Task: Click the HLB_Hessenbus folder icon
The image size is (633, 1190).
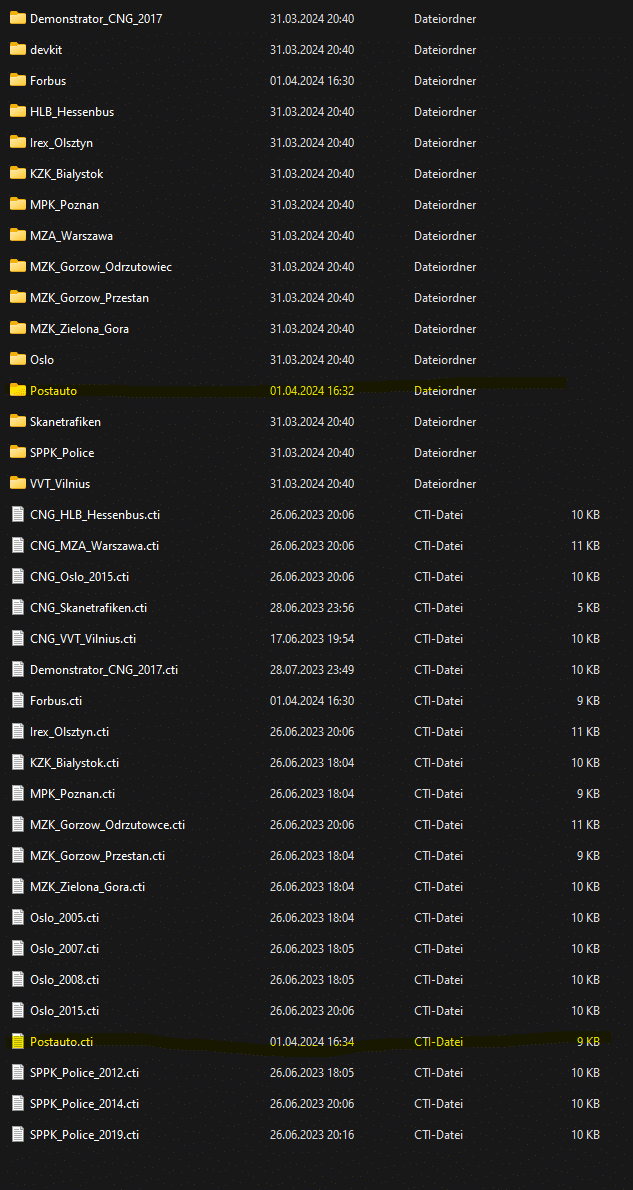Action: (17, 111)
